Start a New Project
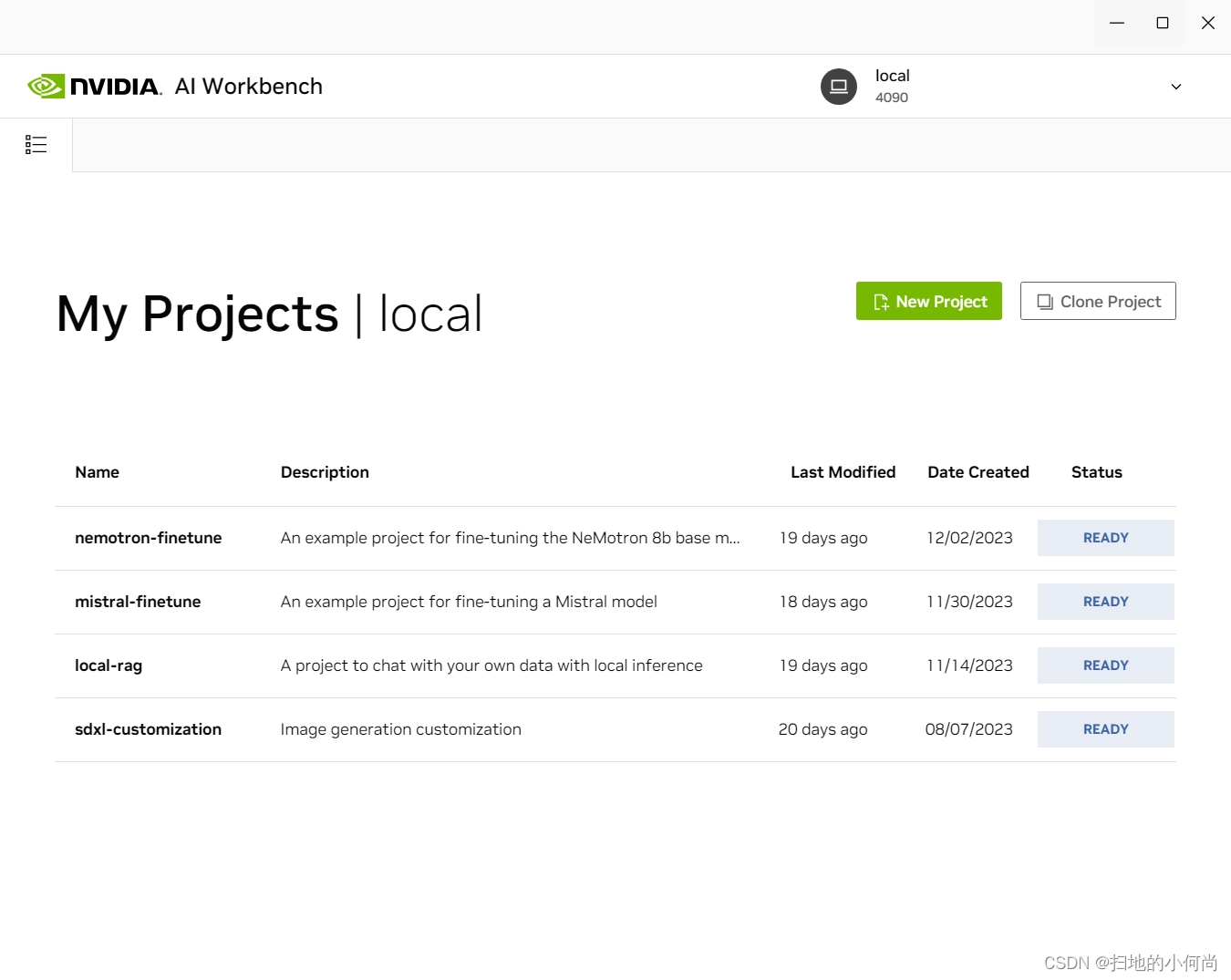This screenshot has width=1231, height=980. [928, 301]
